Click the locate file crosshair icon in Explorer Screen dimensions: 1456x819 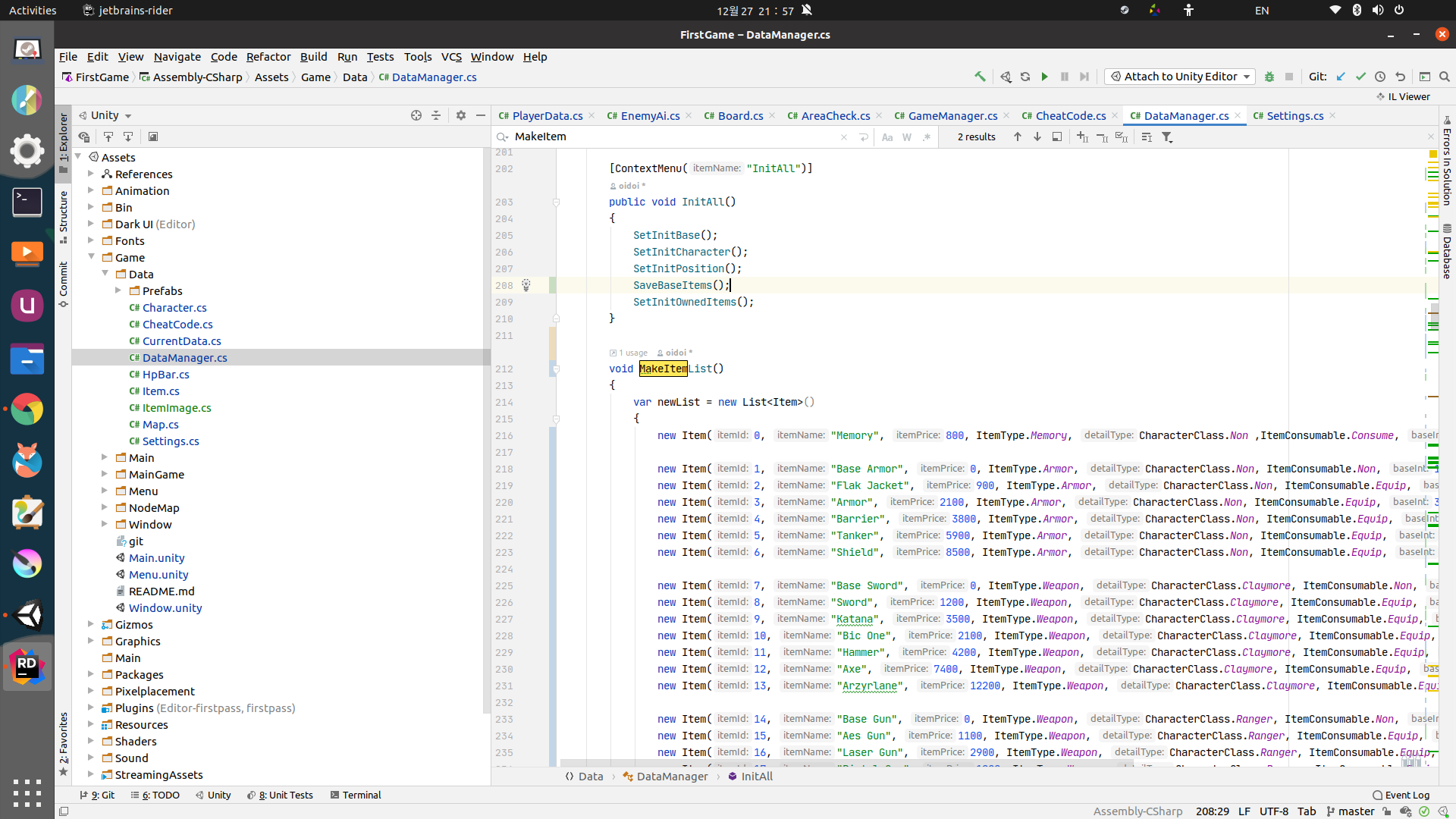pos(416,115)
